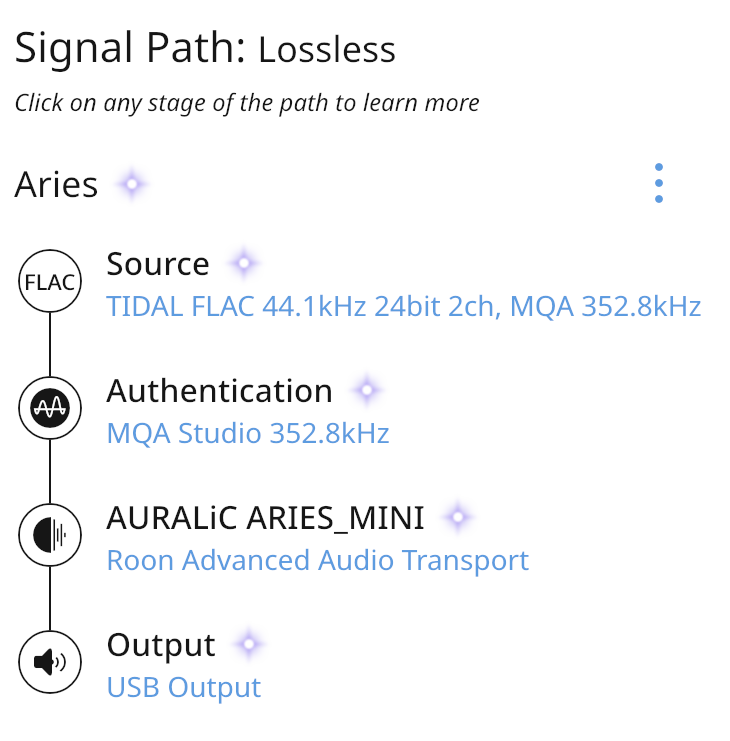This screenshot has width=730, height=741.
Task: Open the TIDAL FLAC 44.1kHz source details
Action: point(404,307)
